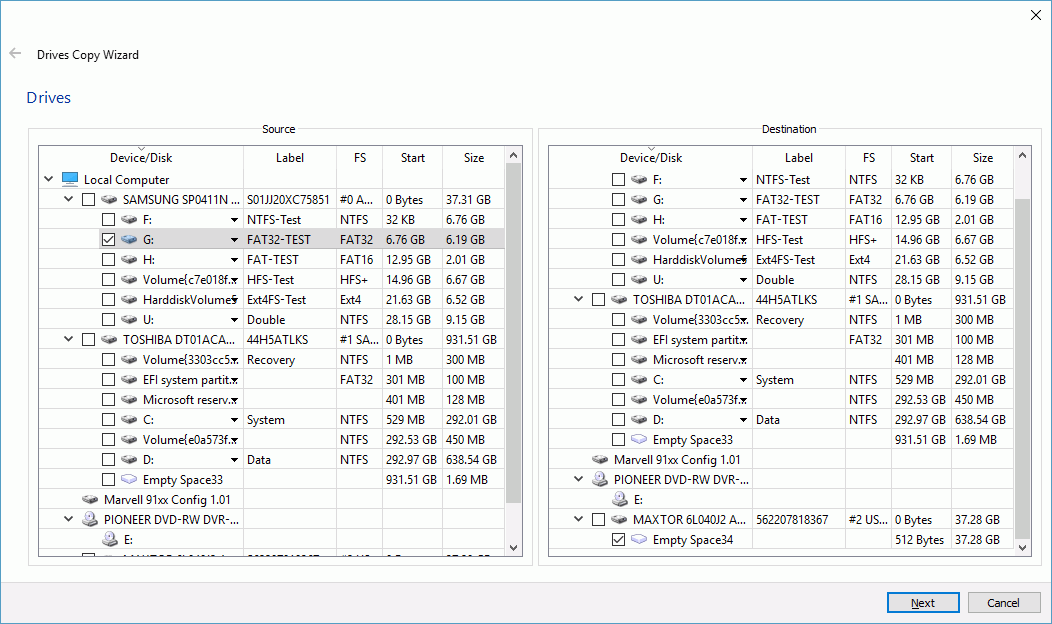Viewport: 1052px width, 624px height.
Task: Sort Source list by Label column
Action: click(290, 158)
